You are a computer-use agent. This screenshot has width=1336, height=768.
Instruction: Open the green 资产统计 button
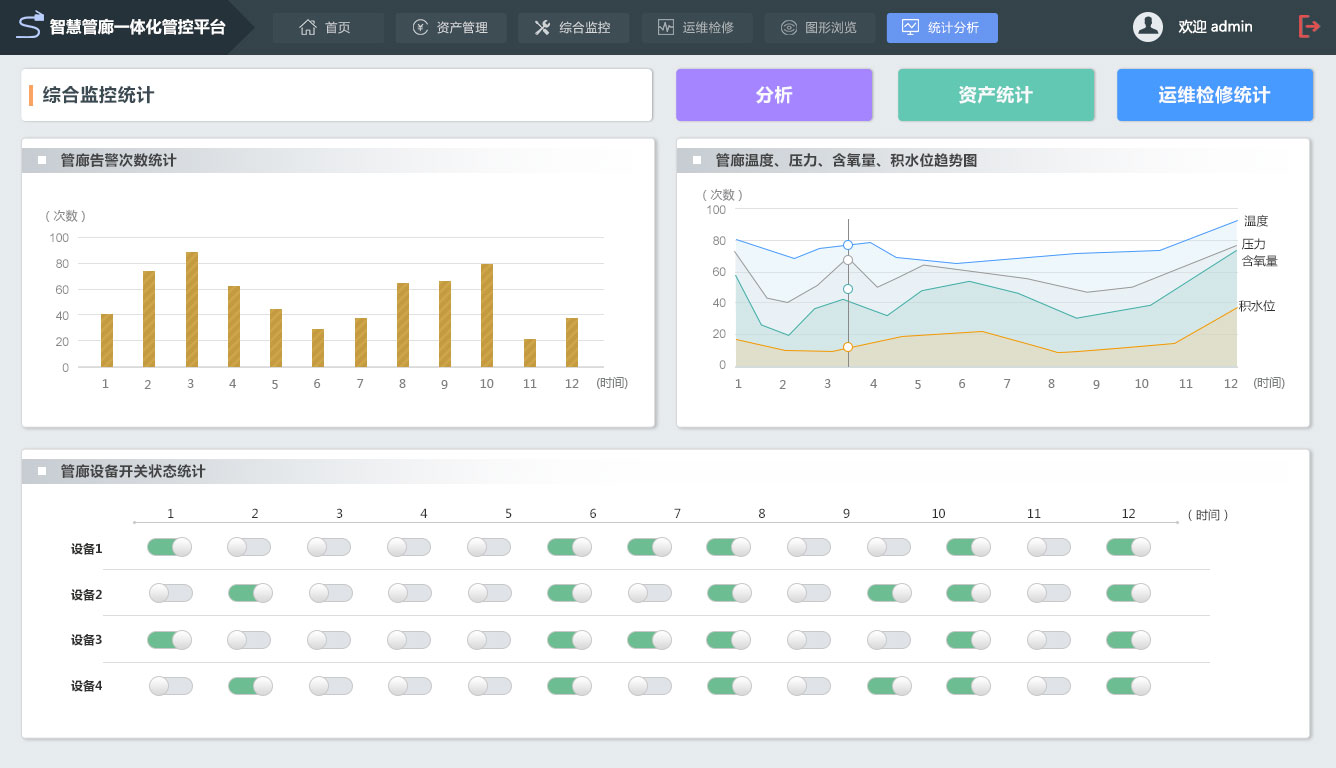point(995,95)
